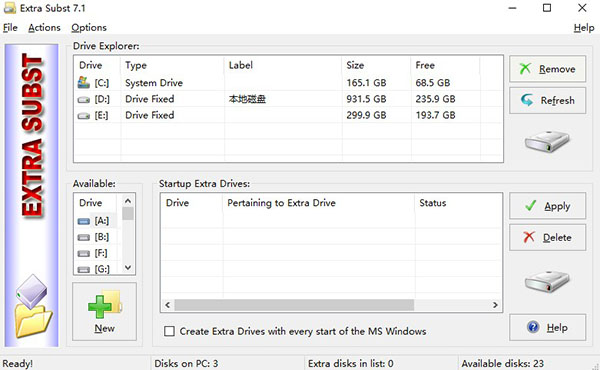Image resolution: width=600 pixels, height=370 pixels.
Task: Select the E: drive icon
Action: (x=83, y=116)
